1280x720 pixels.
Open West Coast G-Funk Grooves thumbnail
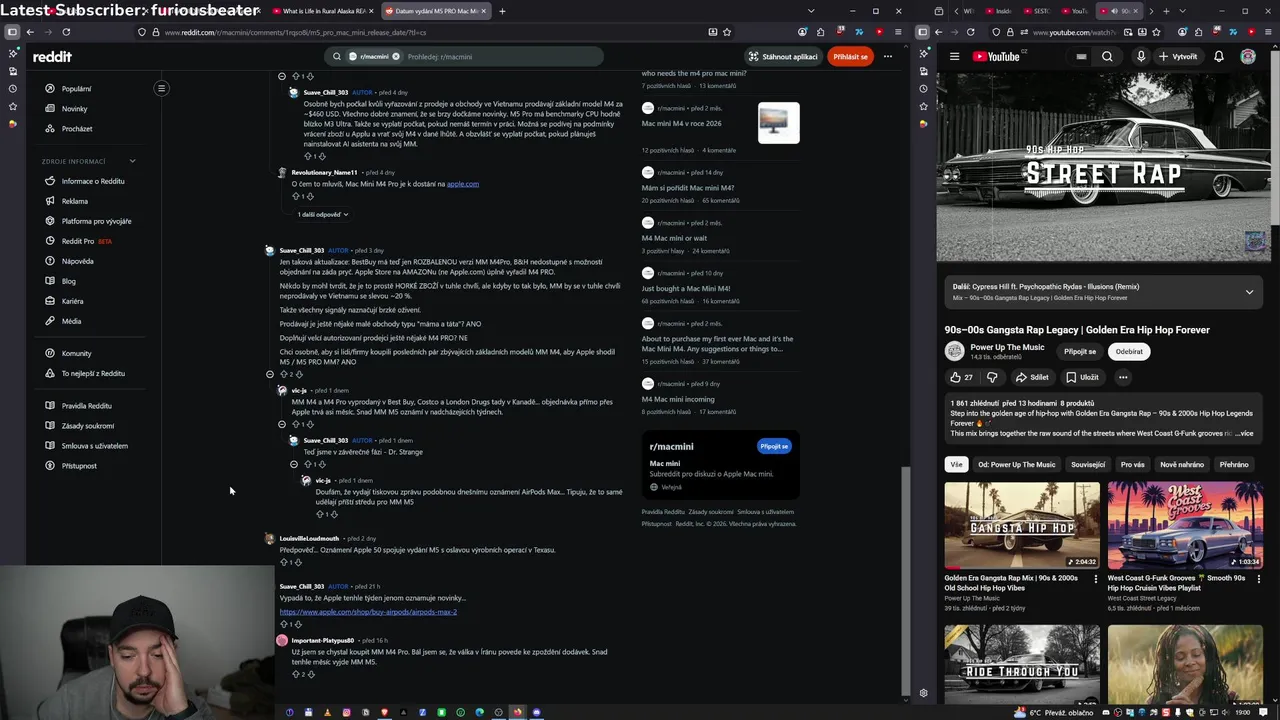click(1185, 526)
